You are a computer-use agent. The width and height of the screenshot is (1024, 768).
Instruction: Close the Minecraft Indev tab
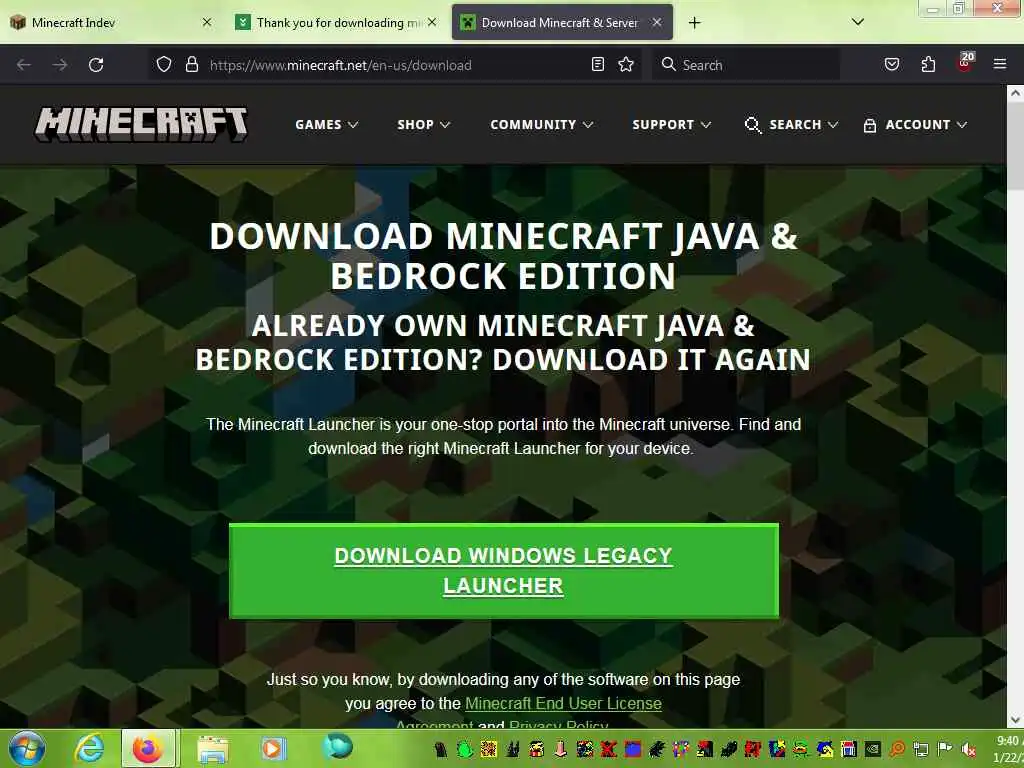[206, 22]
